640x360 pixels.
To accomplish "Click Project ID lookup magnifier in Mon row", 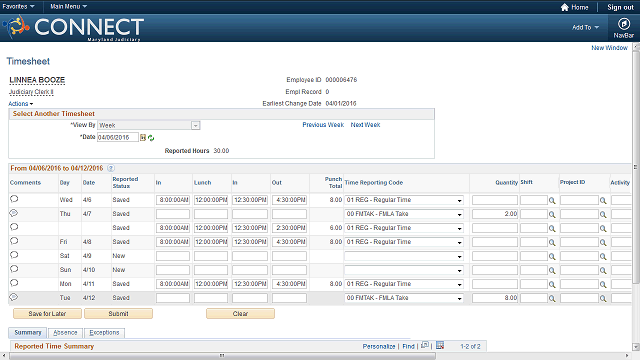I will tap(603, 284).
